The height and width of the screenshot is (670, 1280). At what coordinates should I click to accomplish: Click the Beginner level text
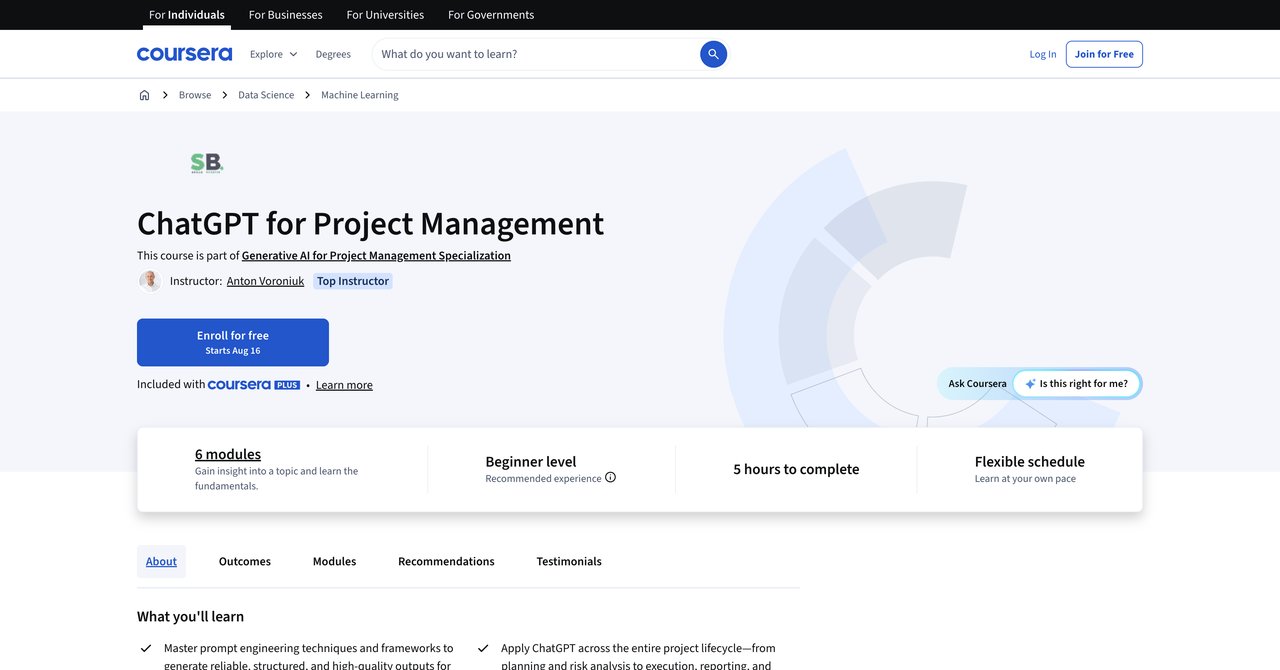[x=531, y=462]
